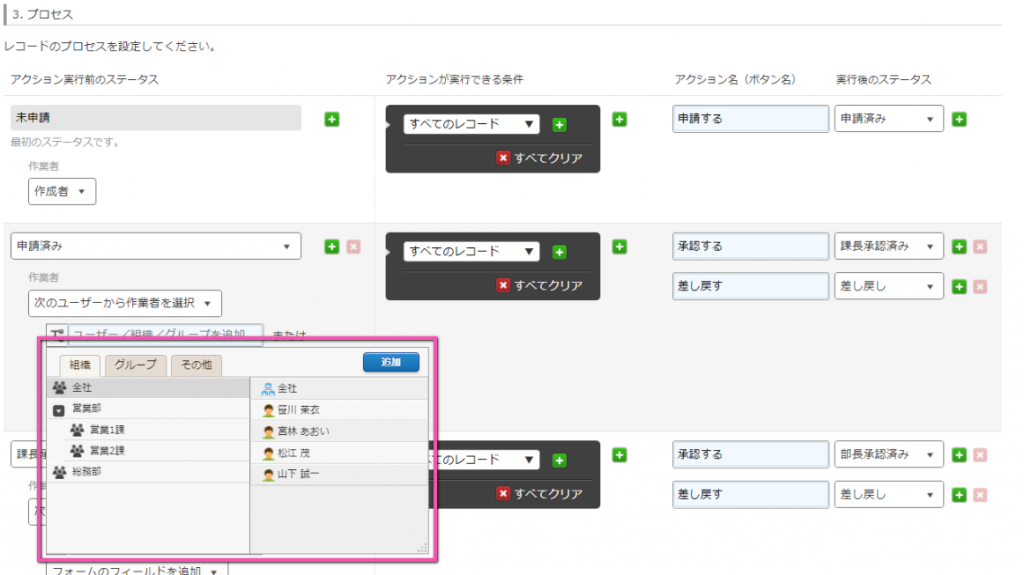Focus 承認する field beside 部長承認済み
The image size is (1024, 575).
tap(750, 455)
